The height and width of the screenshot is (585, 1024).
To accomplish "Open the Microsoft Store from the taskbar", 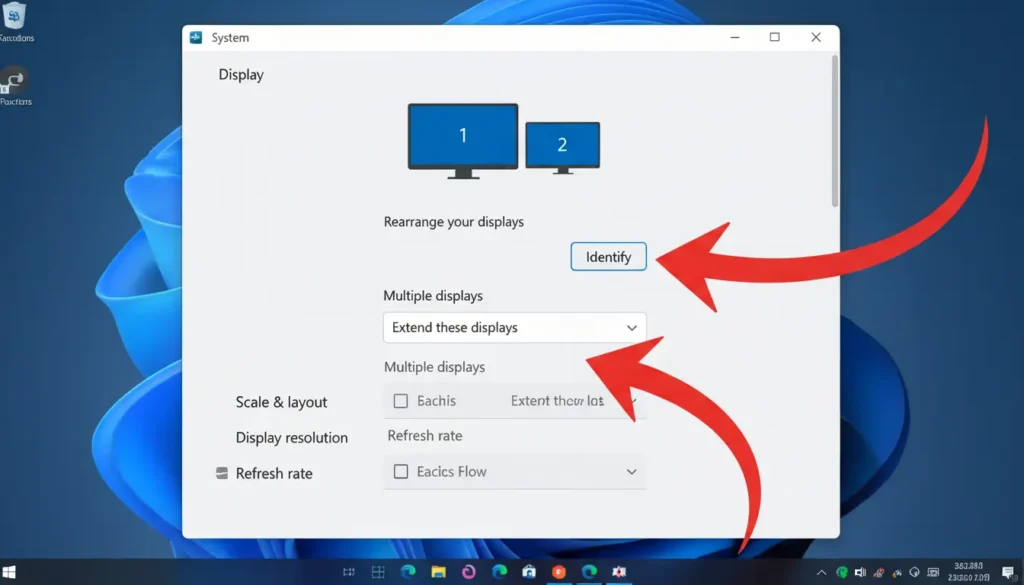I will (528, 573).
